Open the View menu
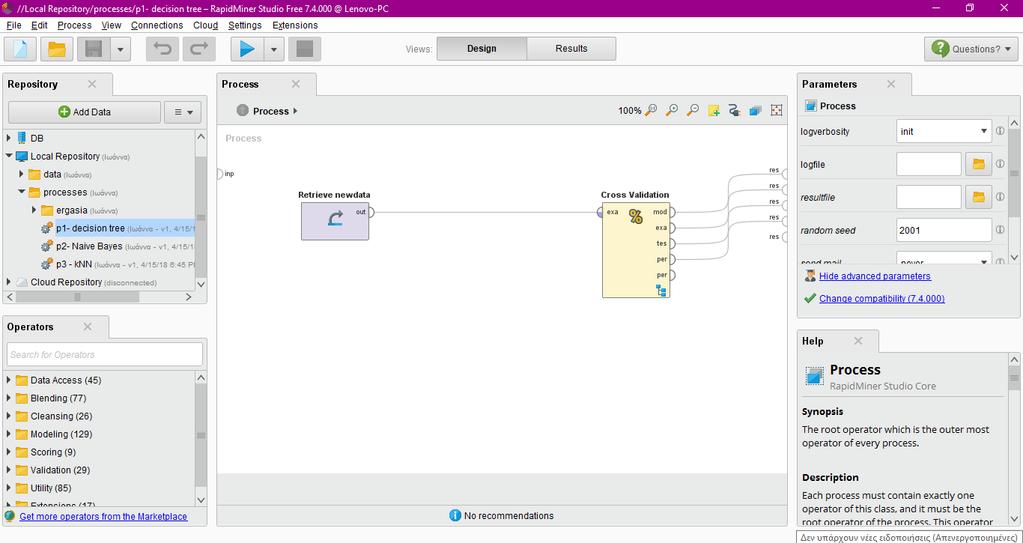1023x543 pixels. point(111,25)
